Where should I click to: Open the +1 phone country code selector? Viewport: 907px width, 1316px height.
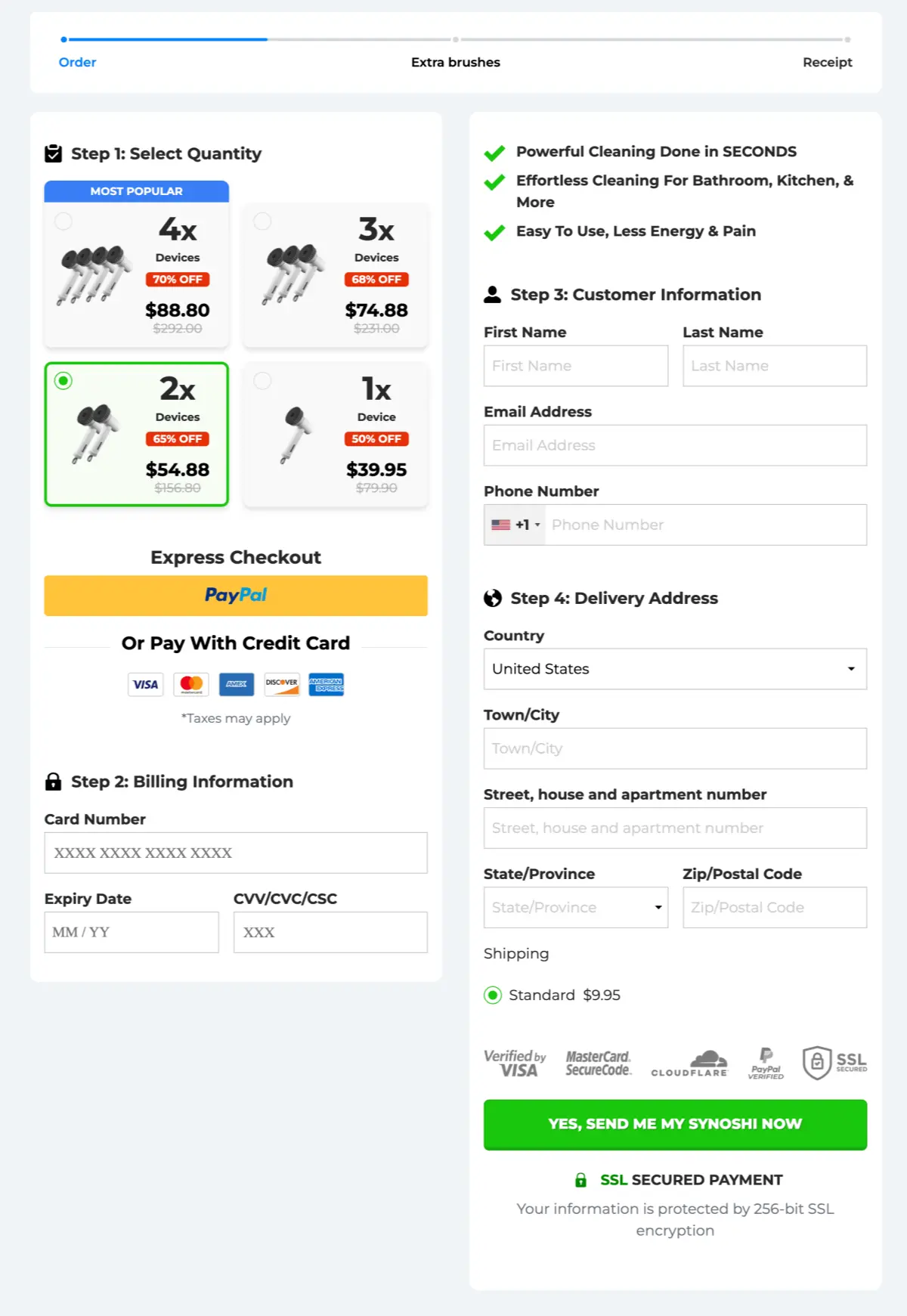click(515, 525)
